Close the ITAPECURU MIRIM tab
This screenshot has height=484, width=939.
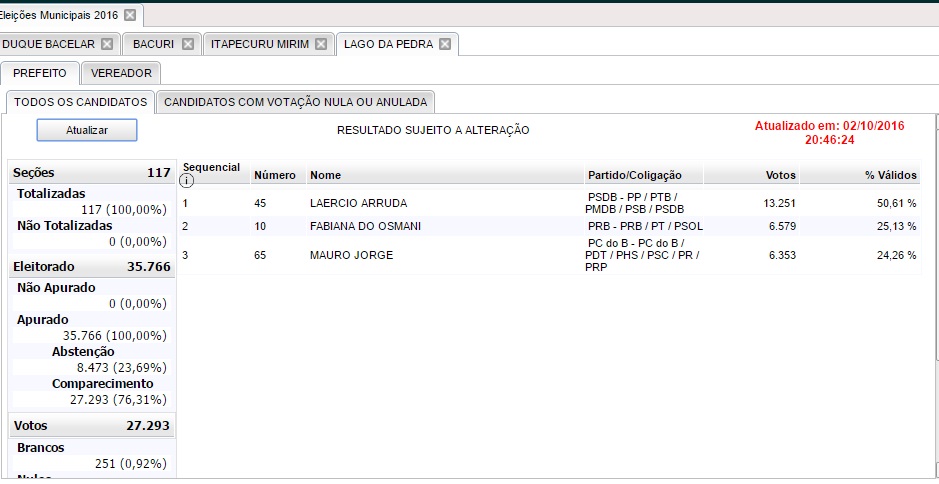pyautogui.click(x=320, y=44)
